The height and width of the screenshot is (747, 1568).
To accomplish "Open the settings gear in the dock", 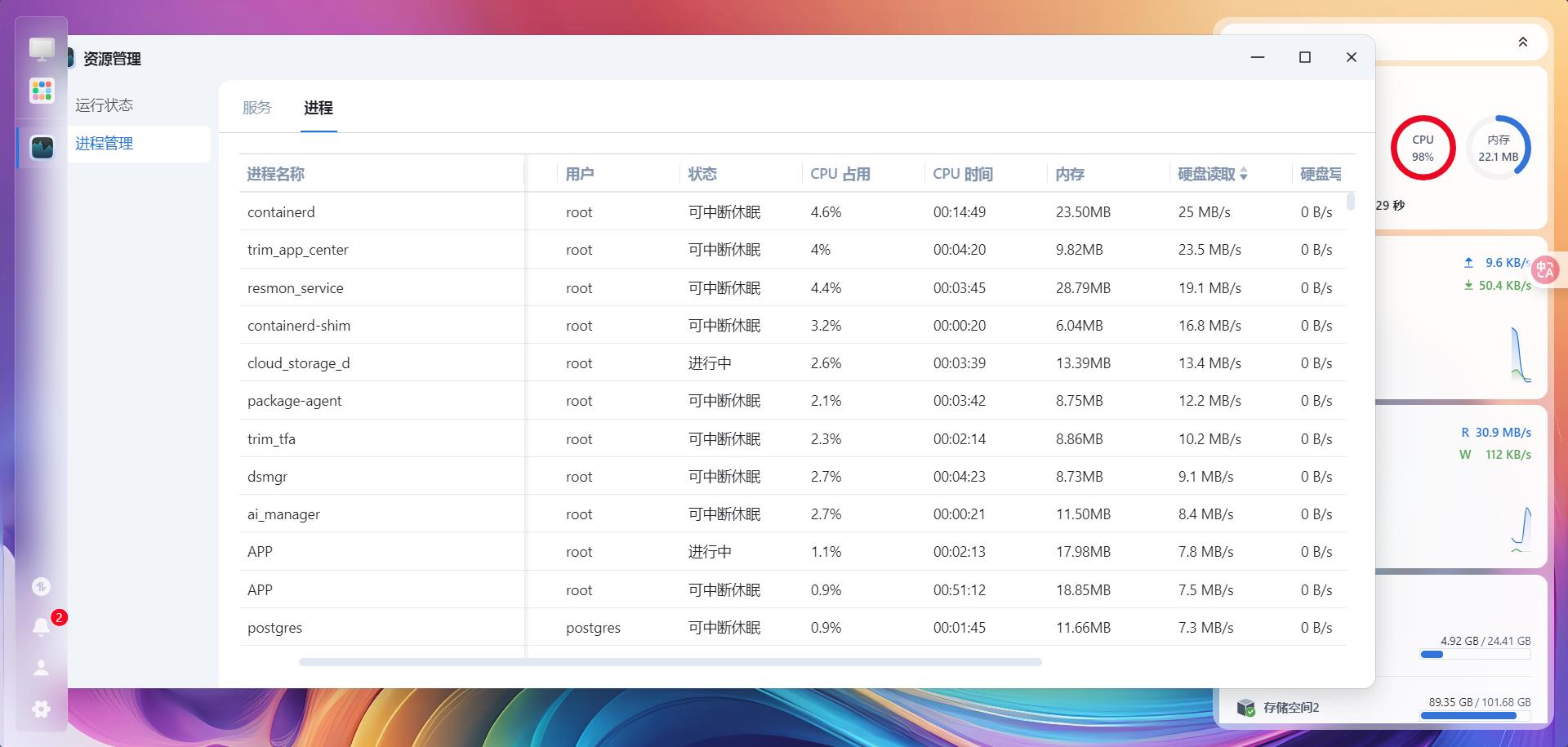I will pos(42,709).
